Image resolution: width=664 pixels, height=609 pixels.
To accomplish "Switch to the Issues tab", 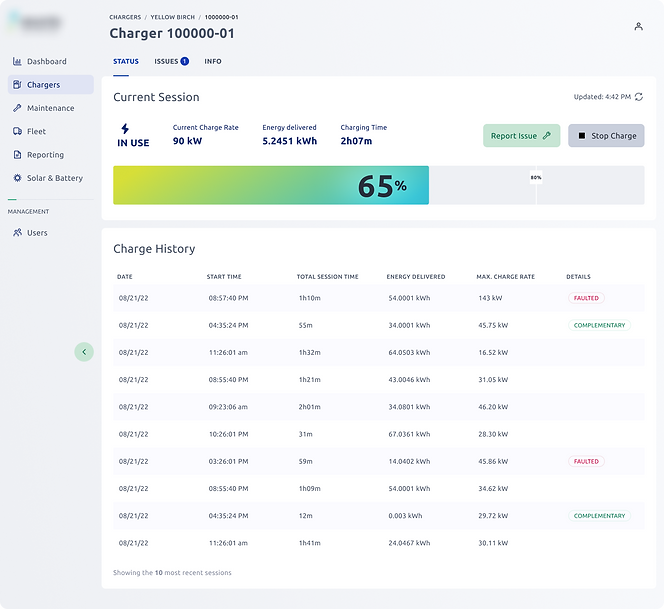I will pos(171,61).
